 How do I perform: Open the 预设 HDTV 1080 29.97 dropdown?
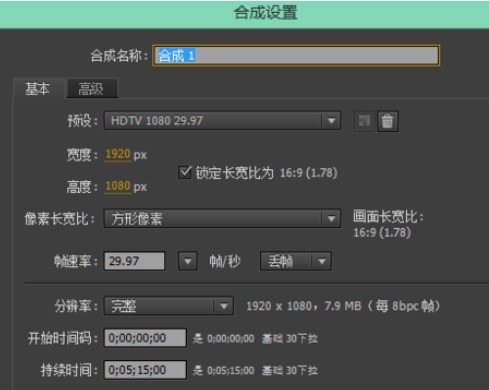pyautogui.click(x=222, y=120)
